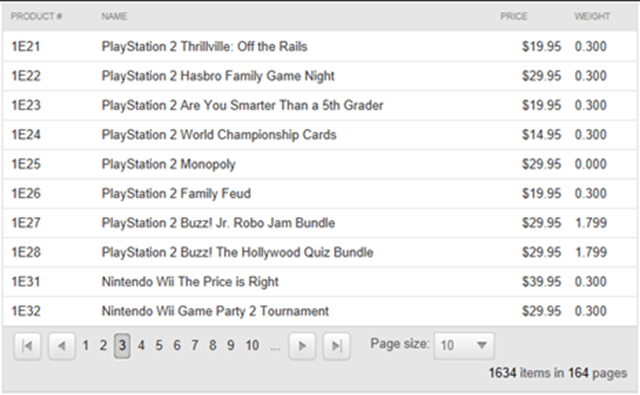Select page 5 in the pager

(x=159, y=346)
